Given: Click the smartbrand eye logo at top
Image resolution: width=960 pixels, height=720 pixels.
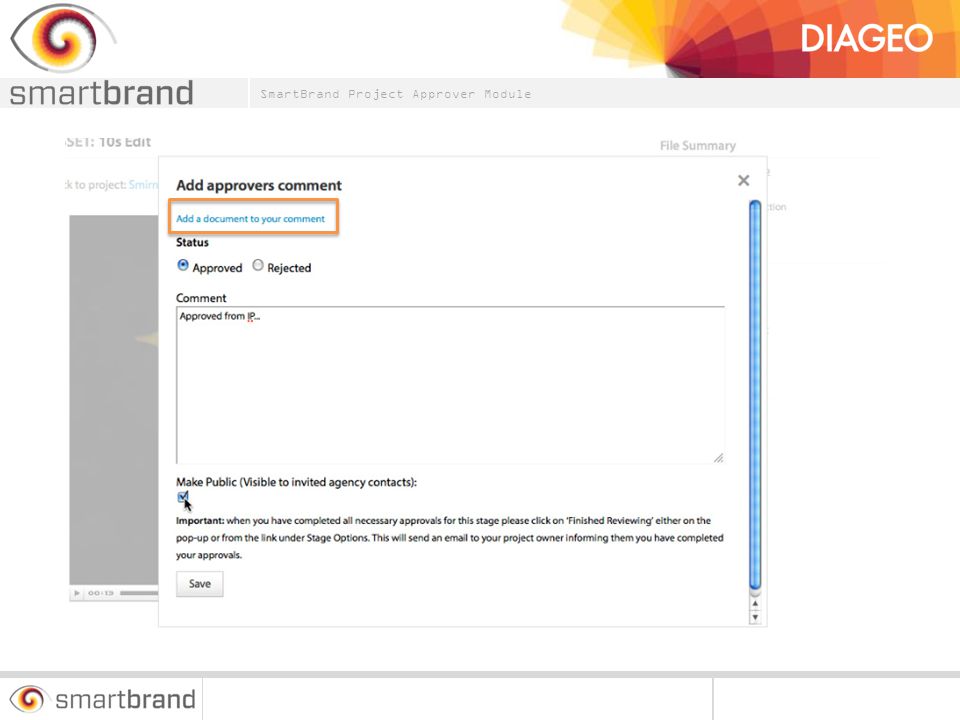Looking at the screenshot, I should point(62,39).
